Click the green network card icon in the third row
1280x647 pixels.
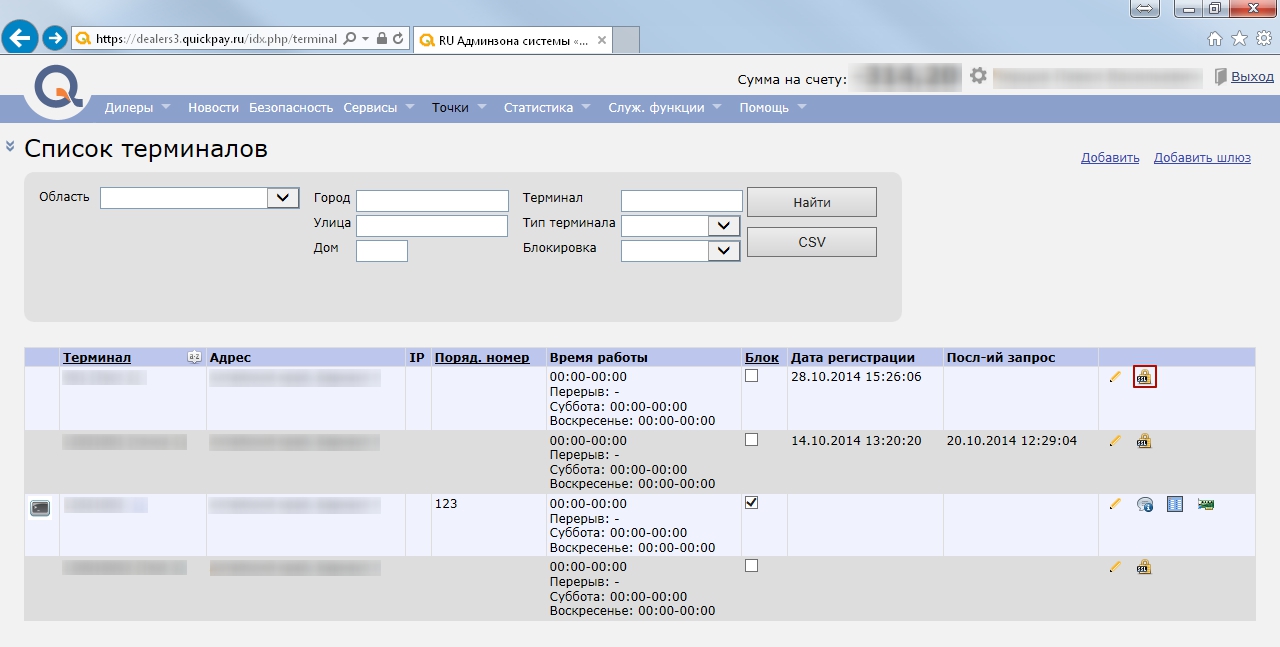click(1206, 504)
